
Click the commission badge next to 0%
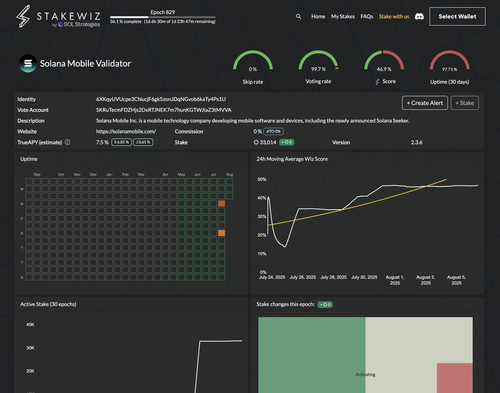coord(273,131)
